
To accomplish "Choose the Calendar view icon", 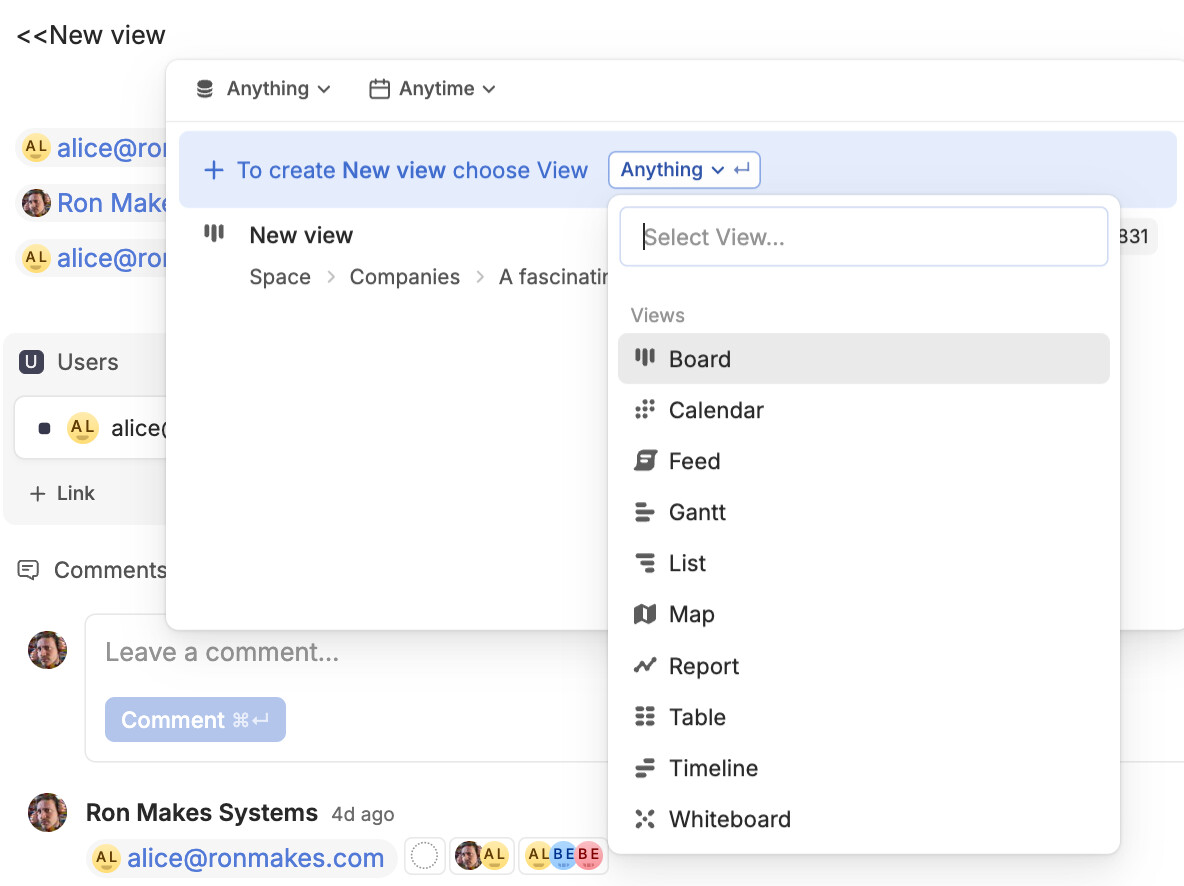I will coord(645,410).
